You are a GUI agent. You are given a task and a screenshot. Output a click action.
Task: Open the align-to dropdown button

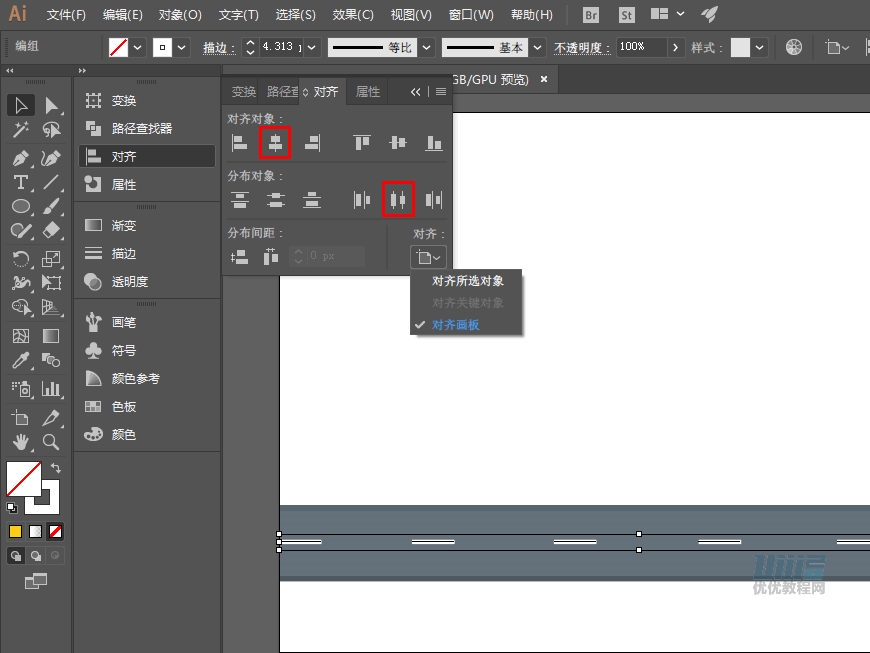point(428,257)
